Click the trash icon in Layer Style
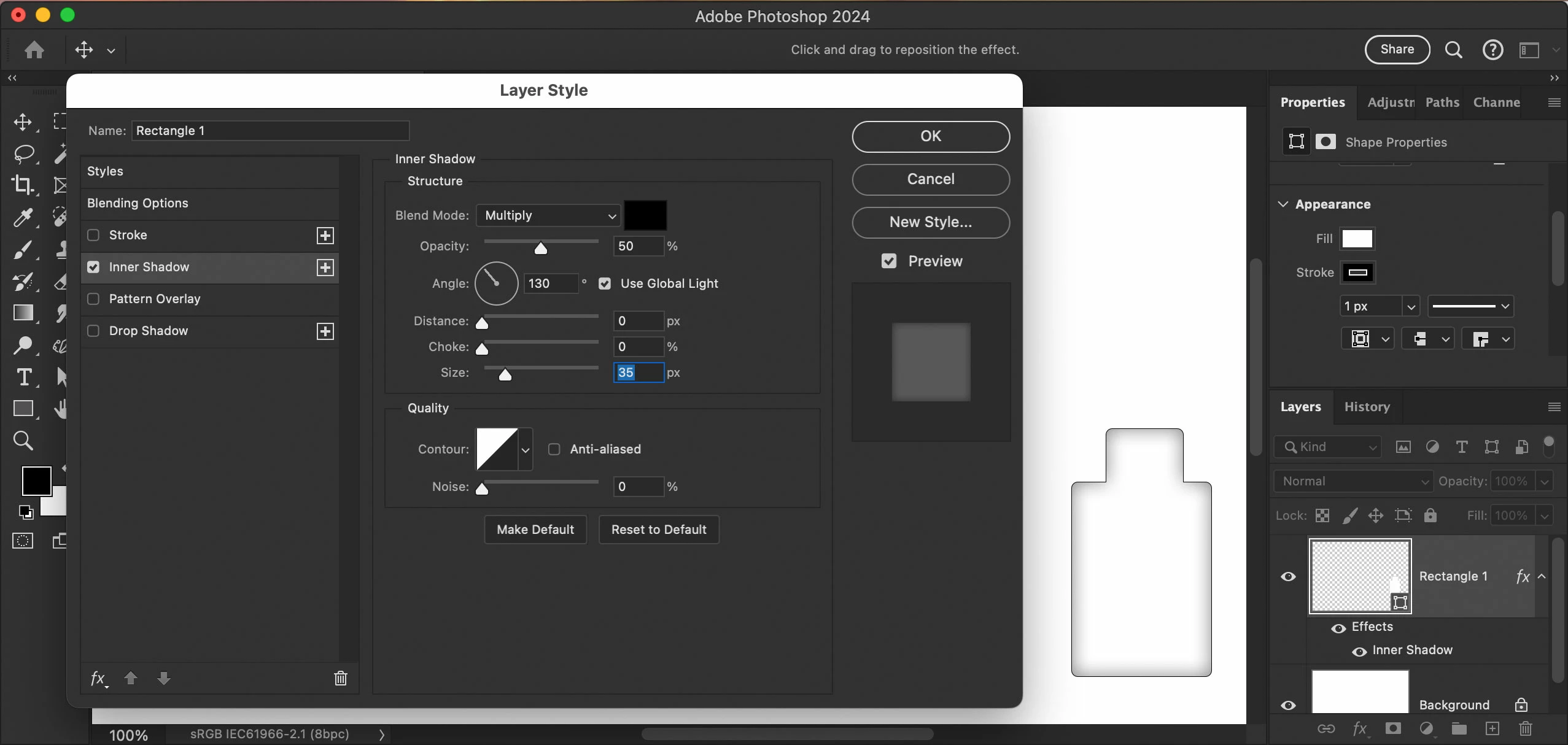This screenshot has width=1568, height=745. click(x=340, y=678)
